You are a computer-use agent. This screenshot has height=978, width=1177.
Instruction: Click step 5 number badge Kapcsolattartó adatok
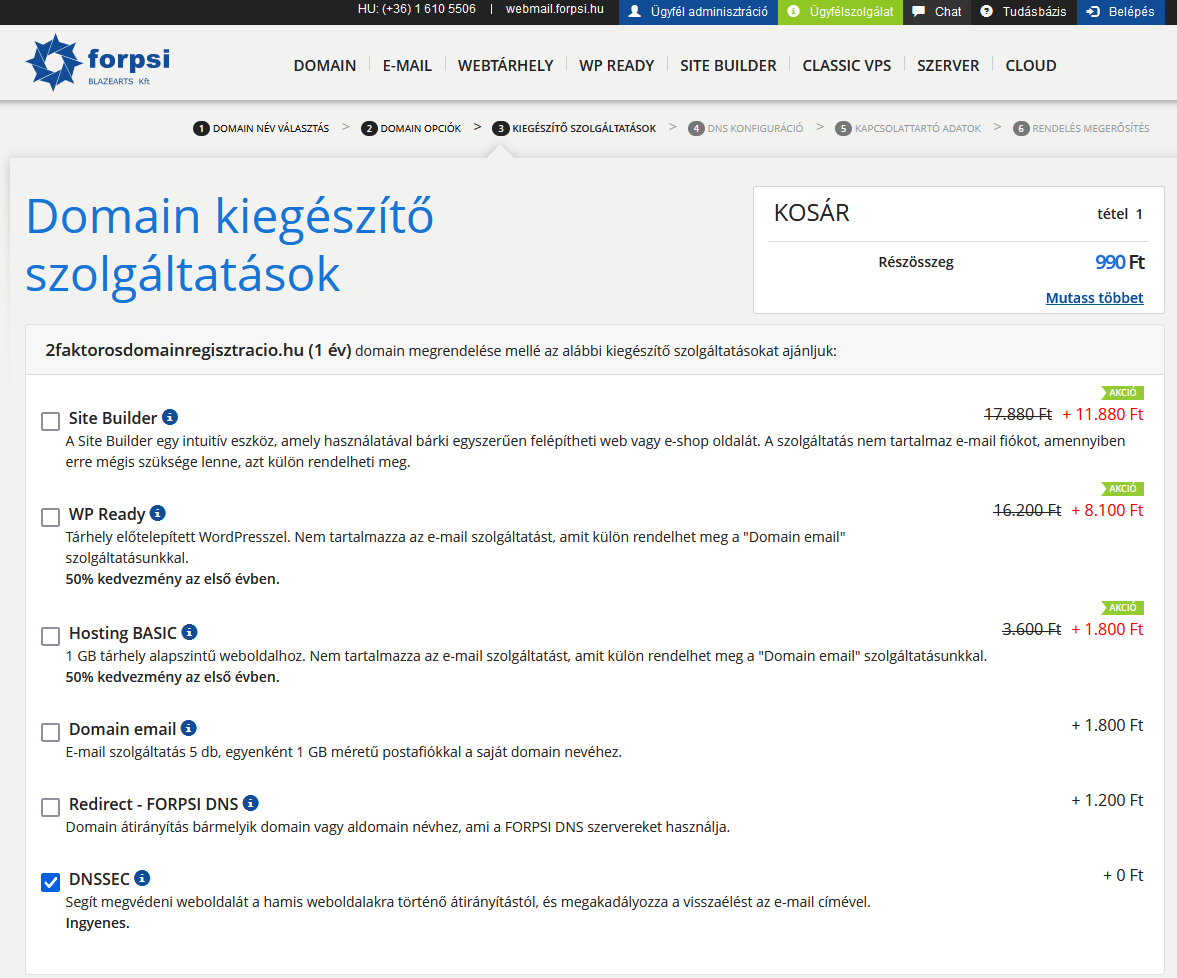[x=843, y=128]
